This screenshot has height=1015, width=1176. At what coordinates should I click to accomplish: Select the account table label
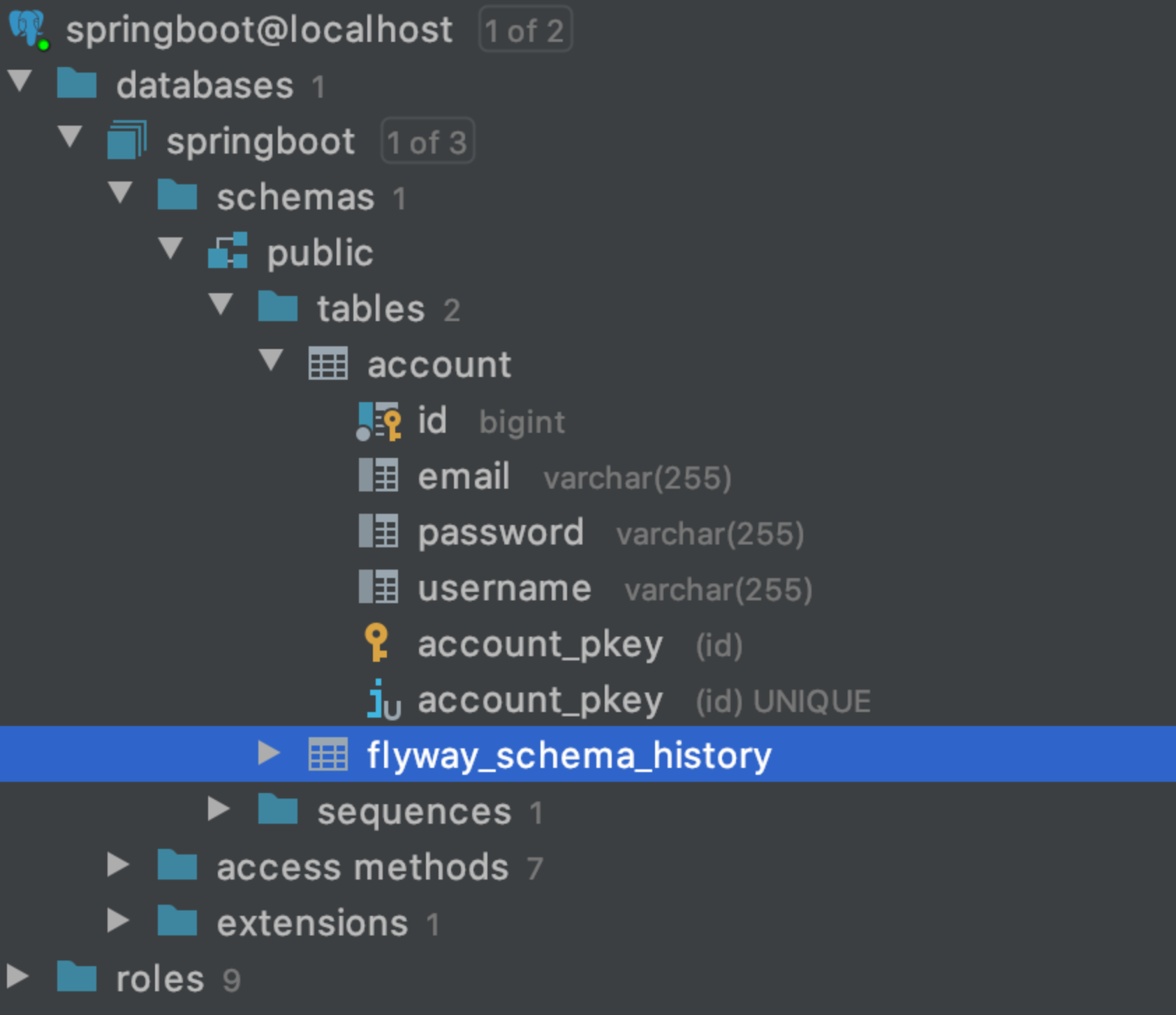[x=439, y=365]
